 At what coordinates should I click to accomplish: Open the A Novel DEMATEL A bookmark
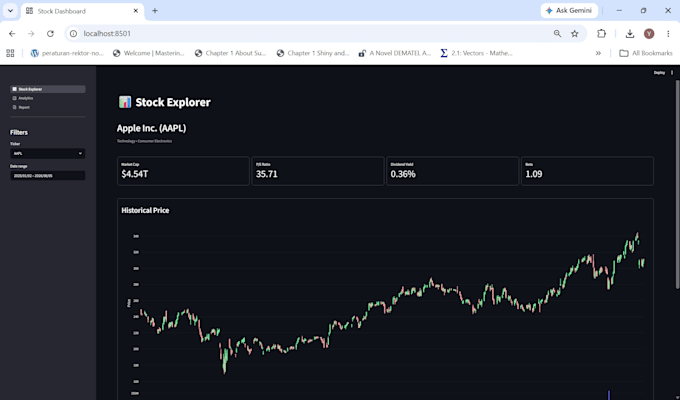pos(395,53)
